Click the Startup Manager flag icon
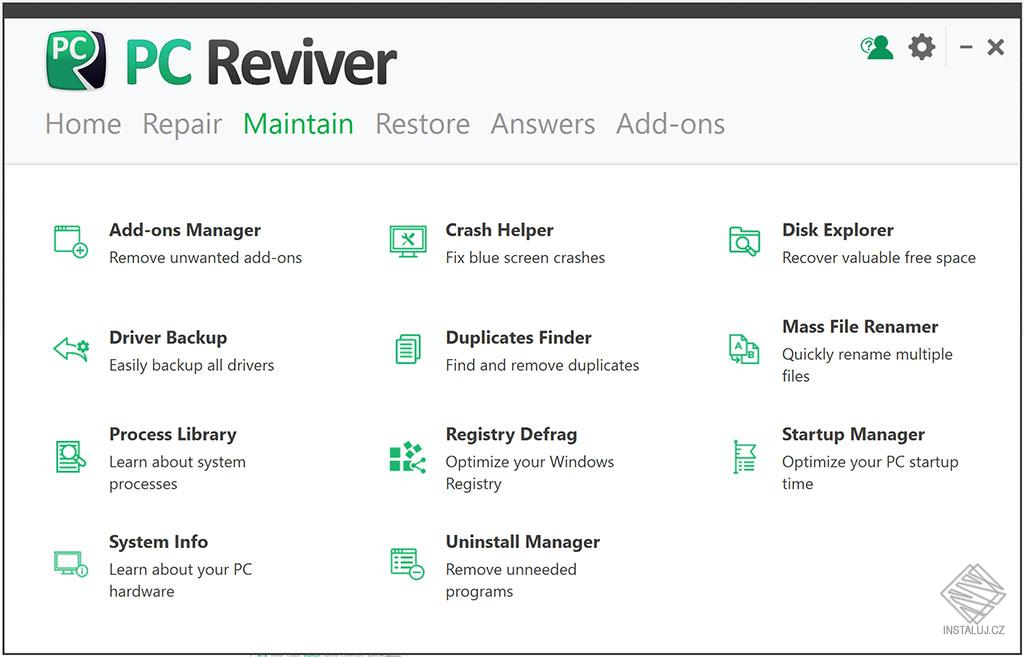The image size is (1024, 657). [744, 457]
